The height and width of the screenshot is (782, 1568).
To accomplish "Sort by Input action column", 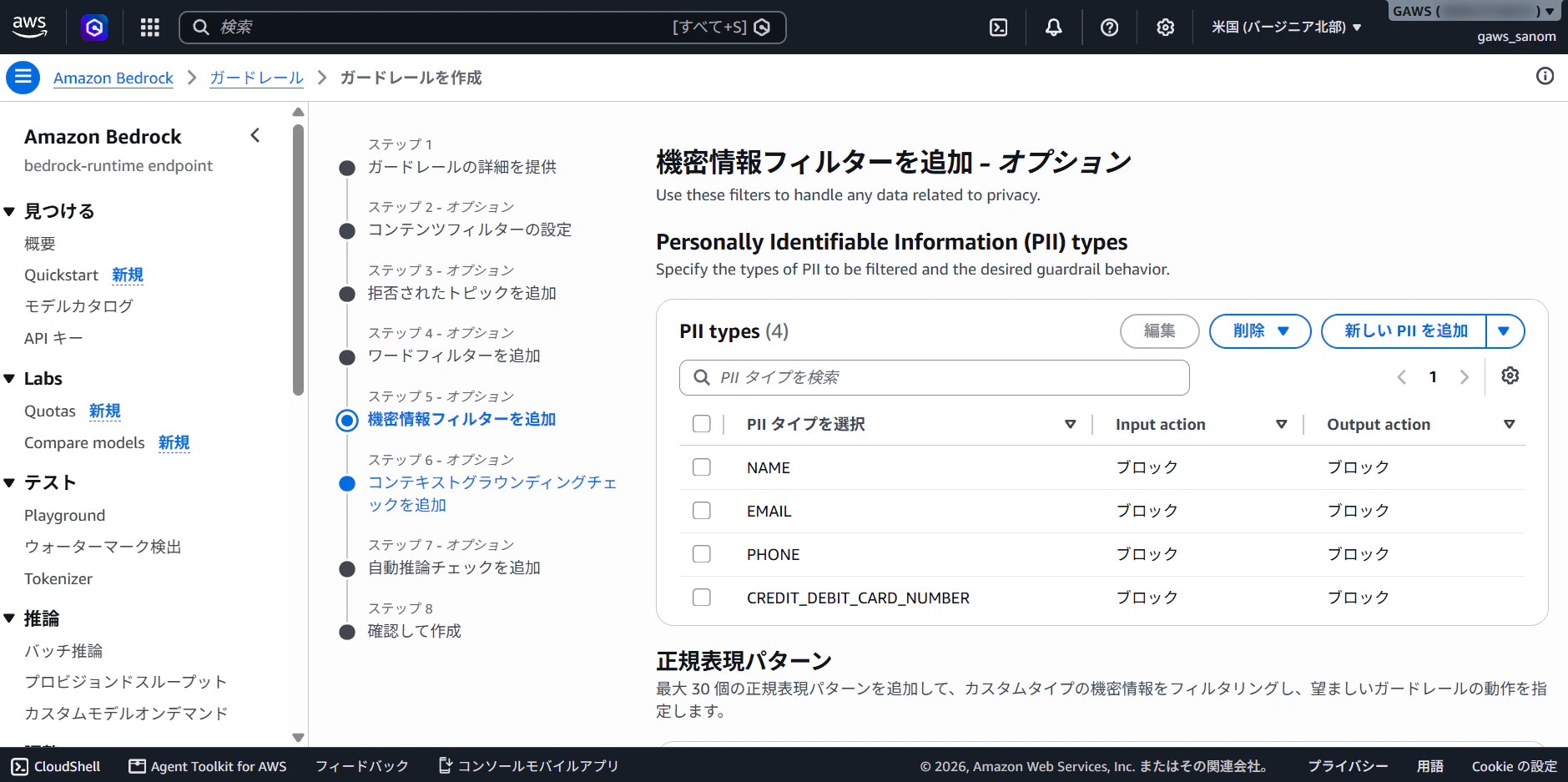I will (x=1282, y=424).
